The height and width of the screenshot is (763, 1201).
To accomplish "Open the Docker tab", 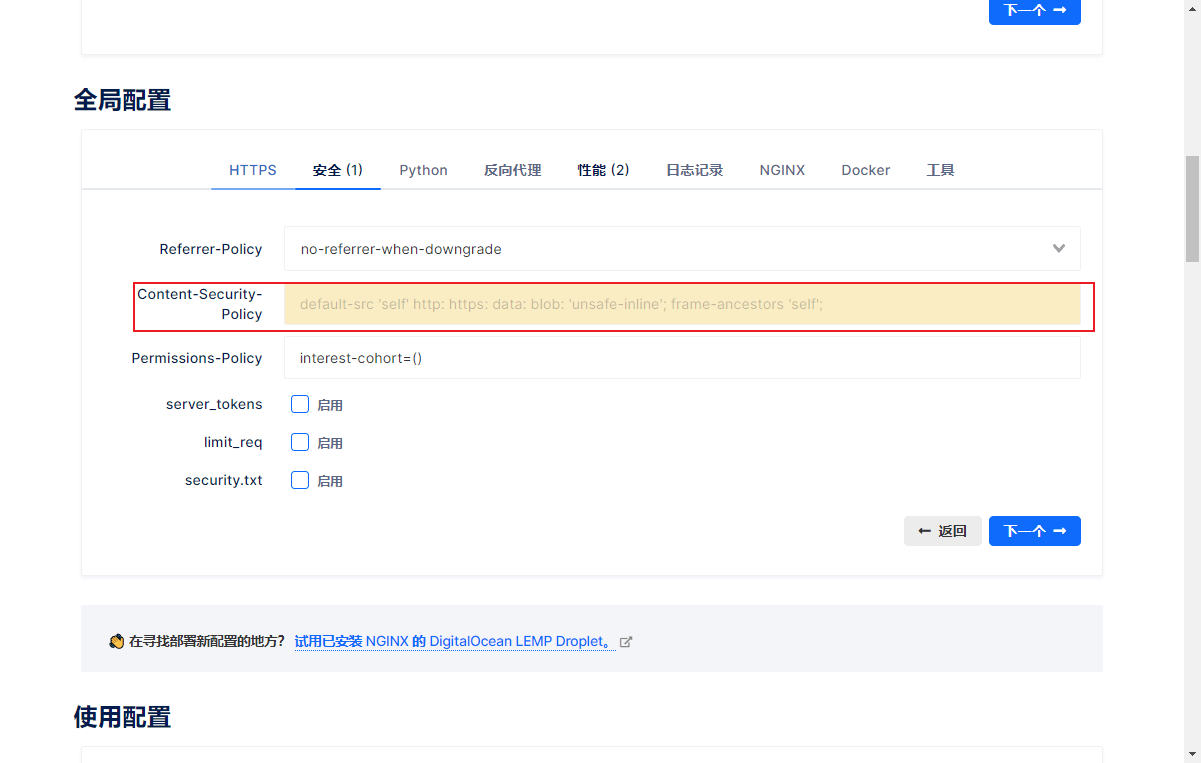I will (x=865, y=170).
